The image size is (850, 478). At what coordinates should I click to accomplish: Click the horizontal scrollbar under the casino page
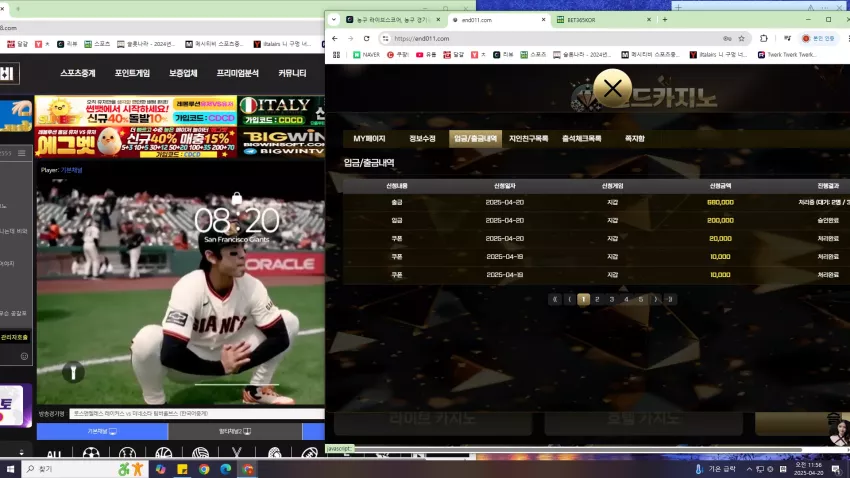point(577,449)
